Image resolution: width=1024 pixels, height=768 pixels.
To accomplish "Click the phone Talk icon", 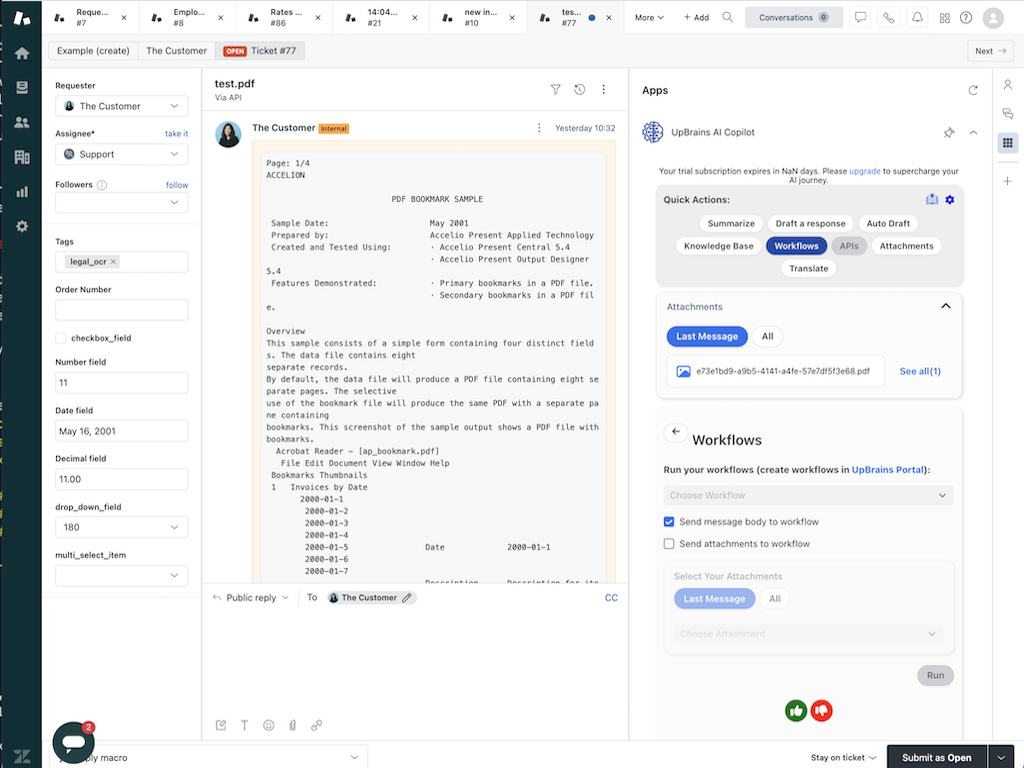I will tap(889, 18).
